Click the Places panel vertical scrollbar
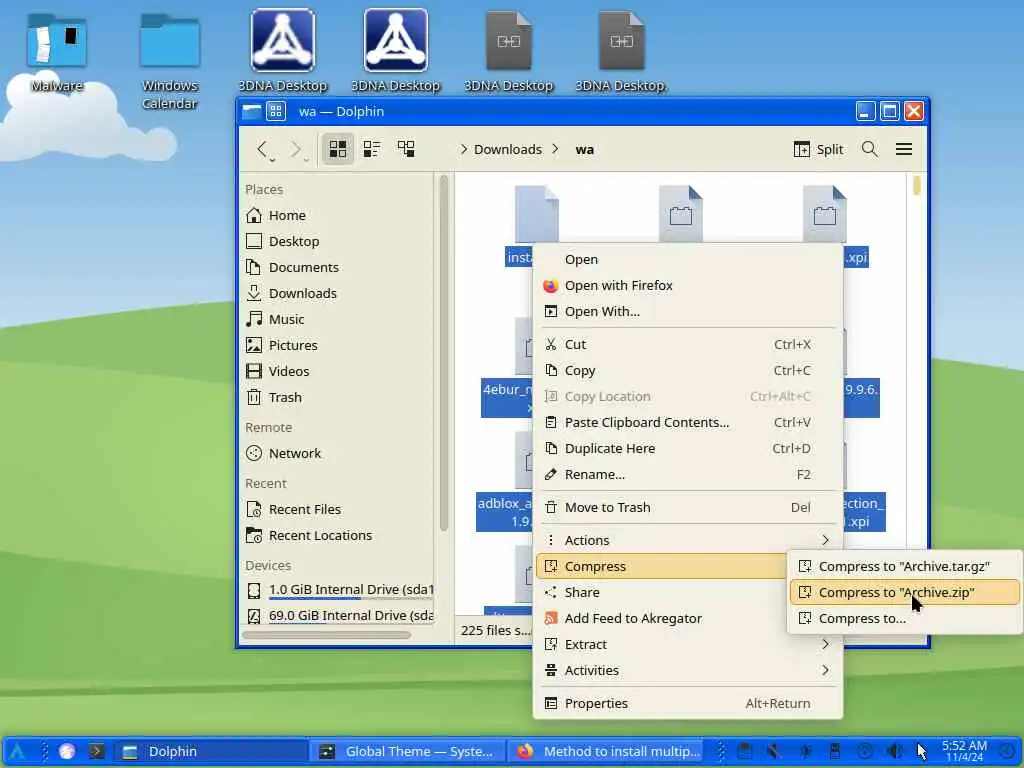The width and height of the screenshot is (1024, 768). pos(443,353)
